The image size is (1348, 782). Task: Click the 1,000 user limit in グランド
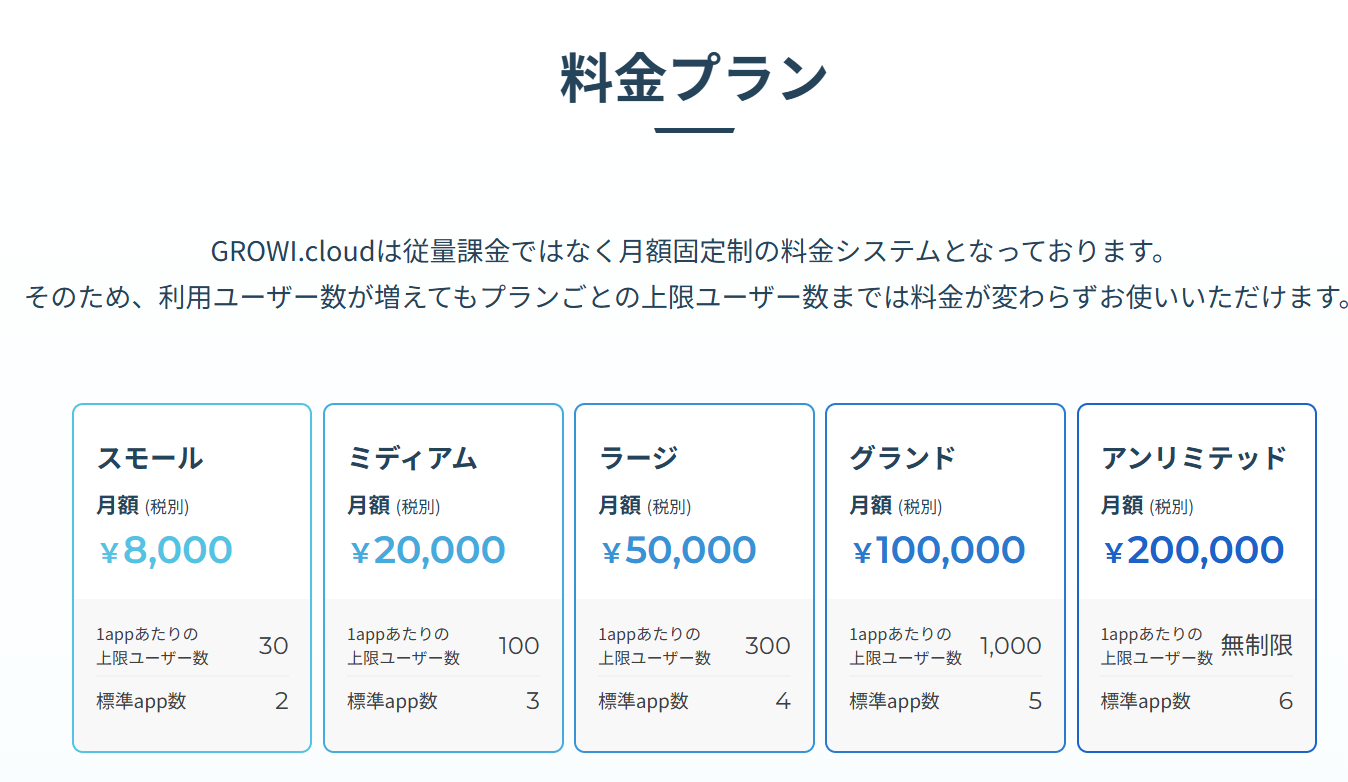[x=1011, y=646]
